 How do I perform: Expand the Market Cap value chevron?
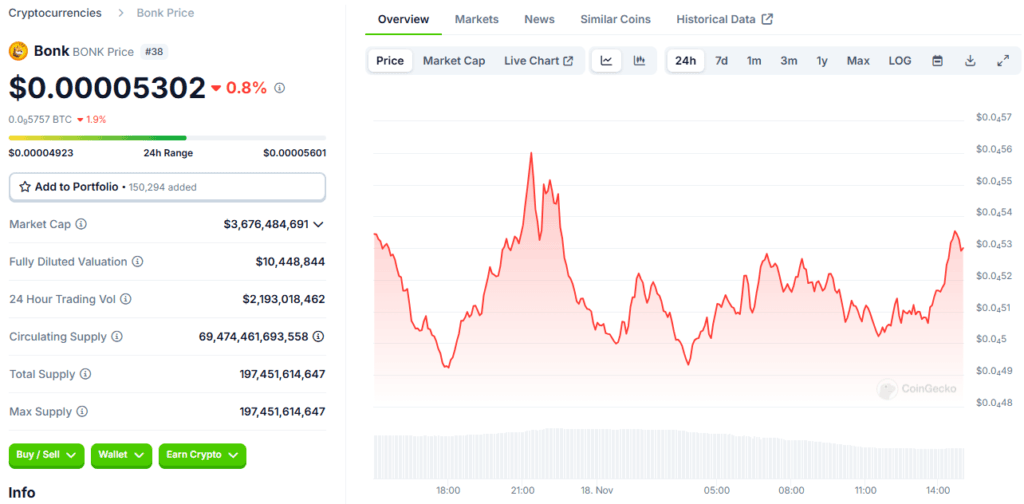(318, 224)
